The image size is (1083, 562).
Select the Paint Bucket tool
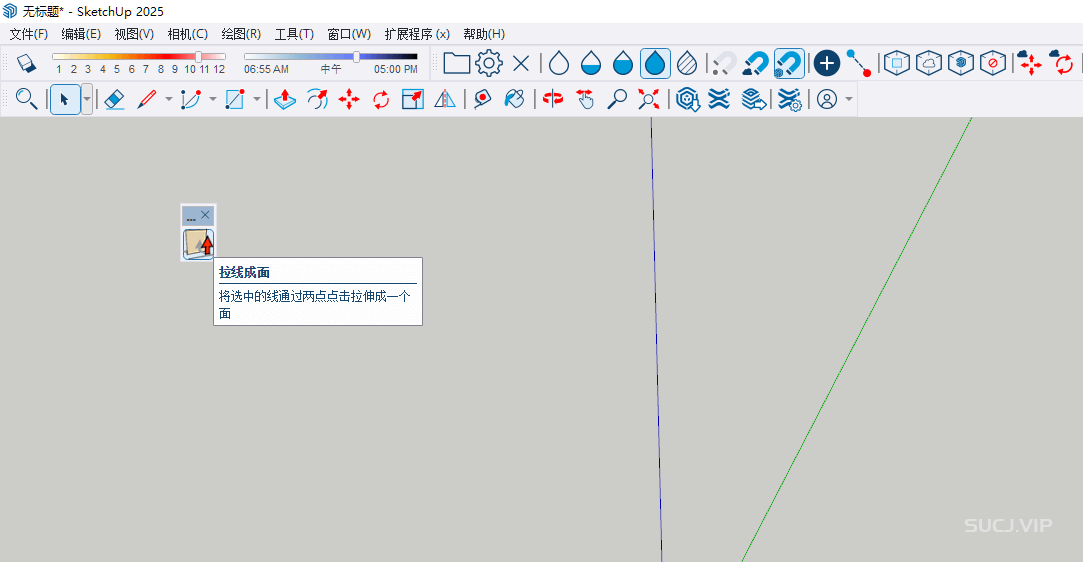tap(515, 99)
